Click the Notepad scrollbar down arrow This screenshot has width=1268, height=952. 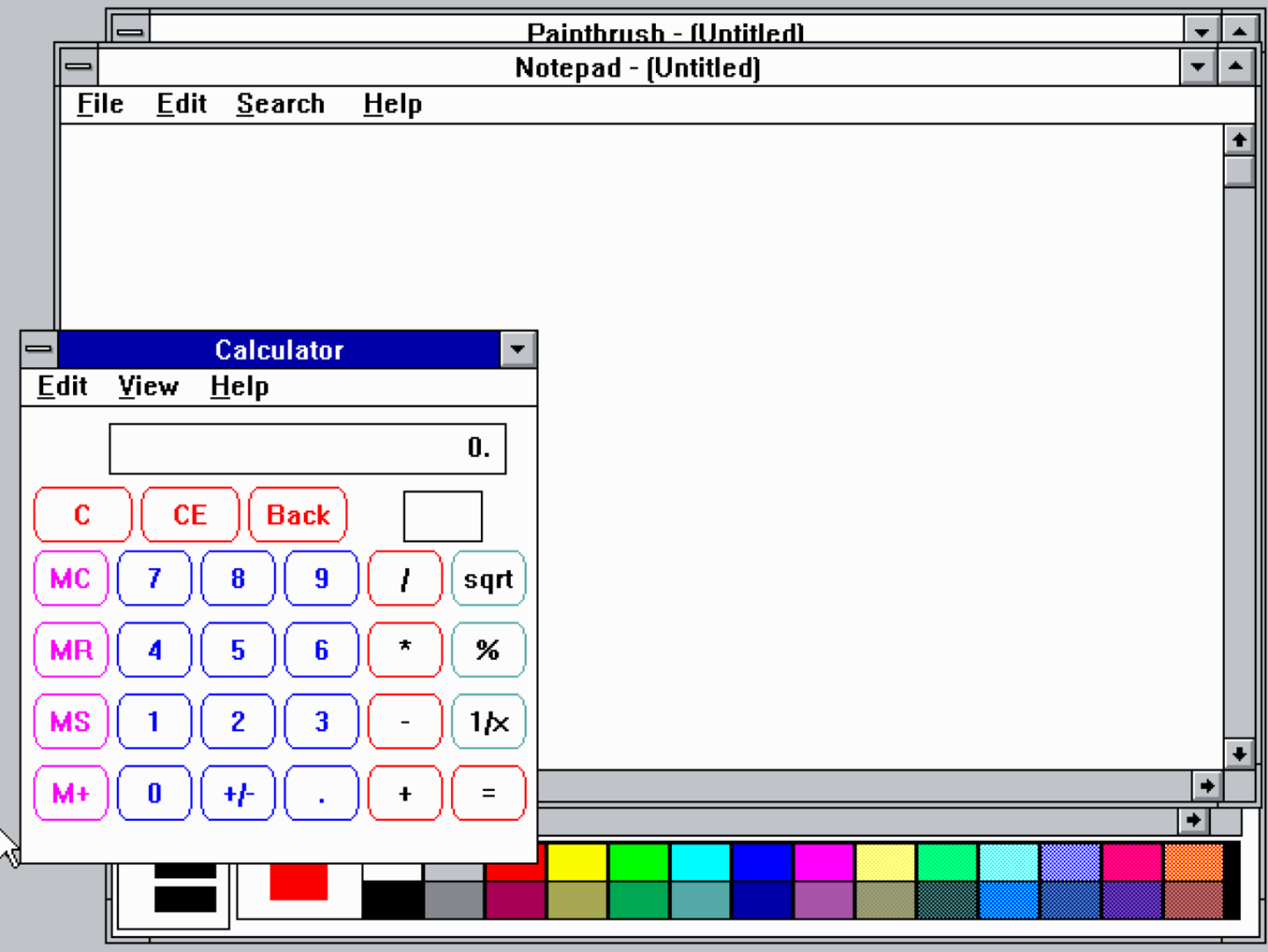[1238, 754]
